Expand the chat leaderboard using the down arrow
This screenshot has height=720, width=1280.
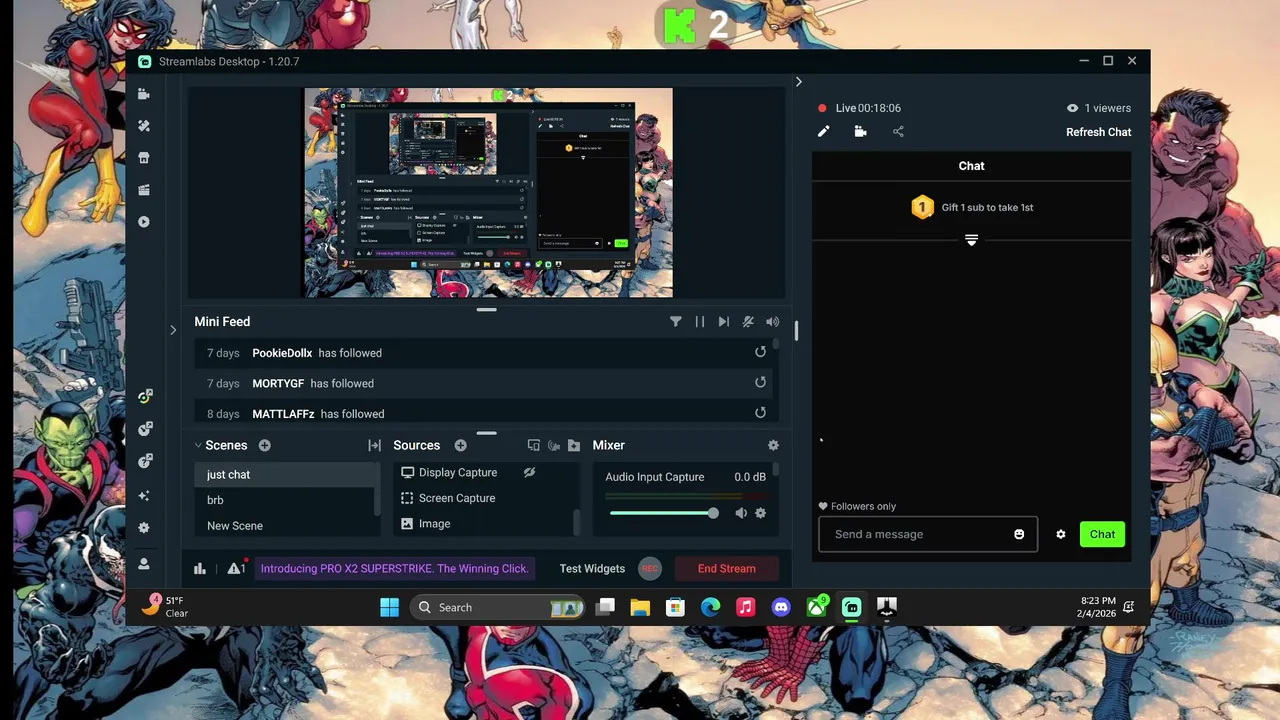[971, 240]
